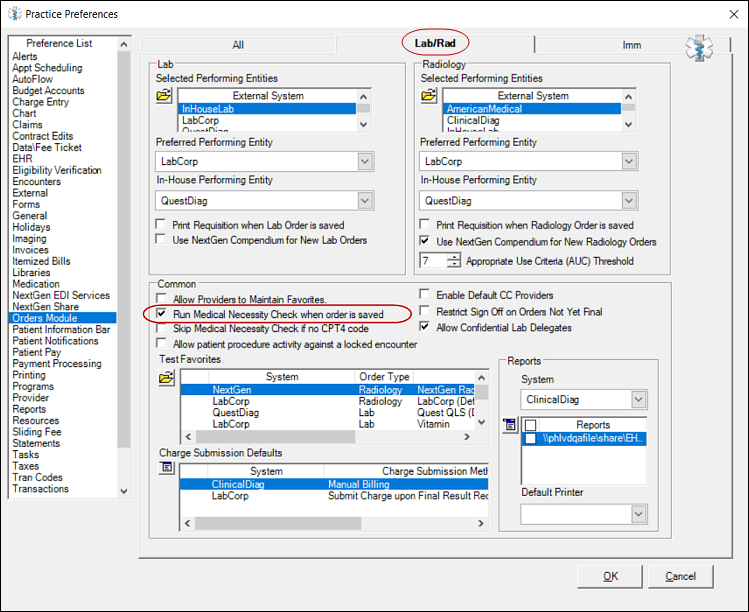Select LabCorp in Lab External System list
The height and width of the screenshot is (612, 749).
point(267,120)
